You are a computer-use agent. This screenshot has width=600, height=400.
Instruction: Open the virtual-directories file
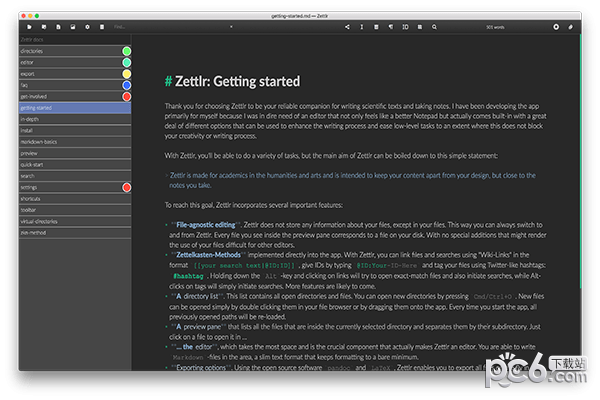click(75, 221)
